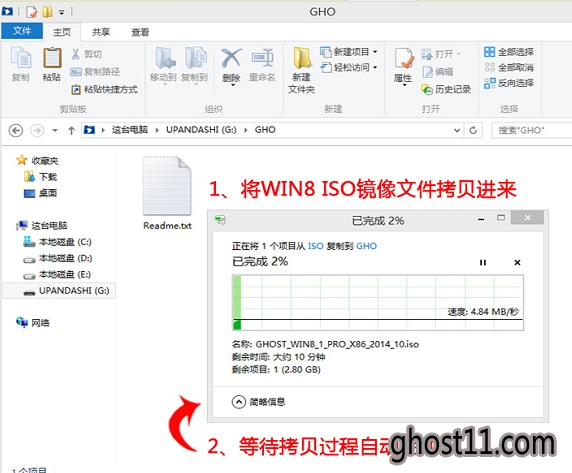The image size is (572, 473).
Task: Open the Copy to folder menu
Action: [x=194, y=65]
